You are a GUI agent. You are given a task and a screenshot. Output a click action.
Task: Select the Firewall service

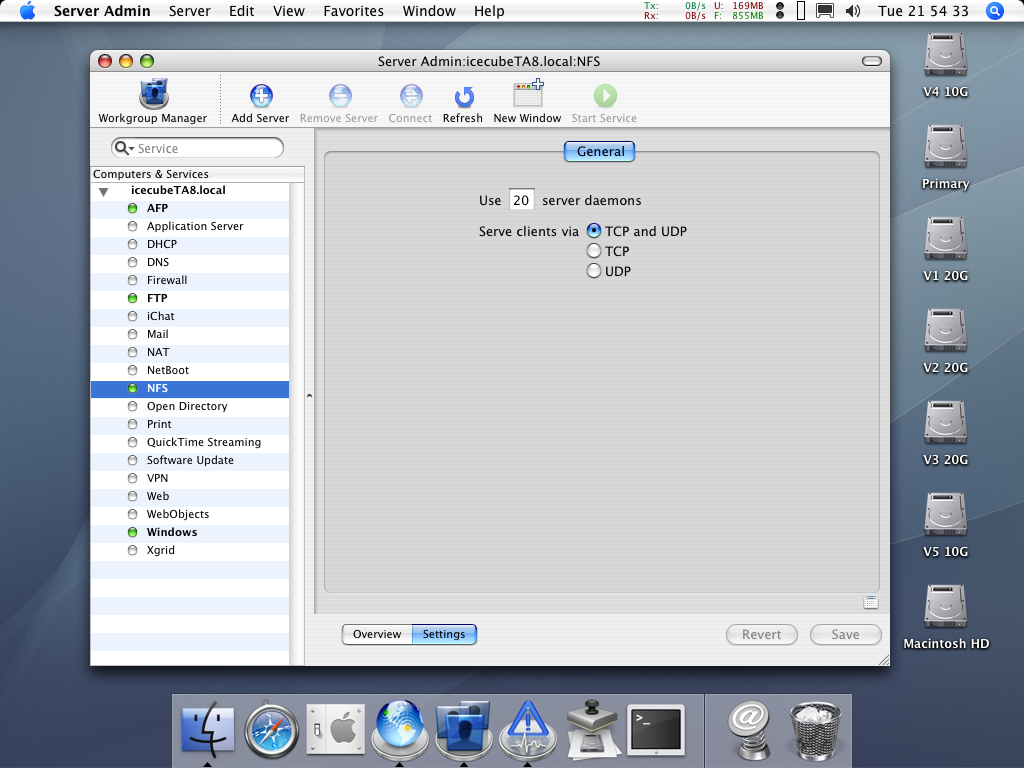189,280
